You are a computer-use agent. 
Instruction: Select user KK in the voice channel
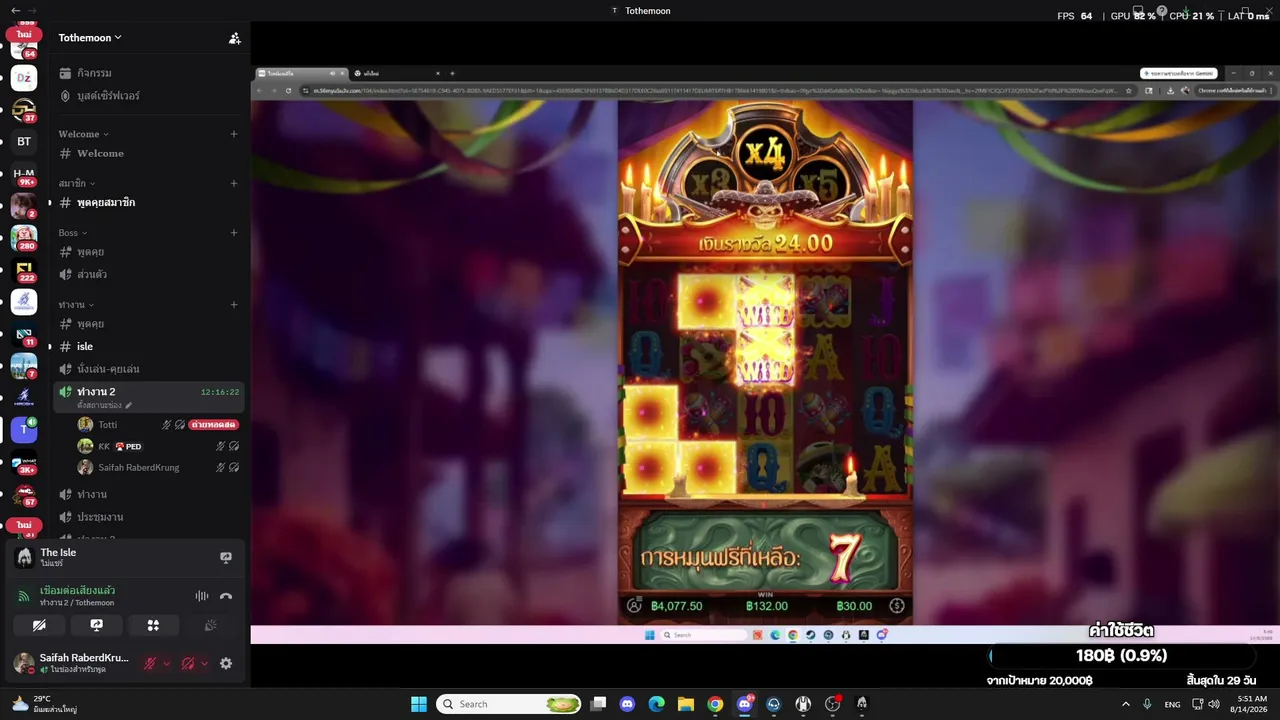tap(103, 446)
